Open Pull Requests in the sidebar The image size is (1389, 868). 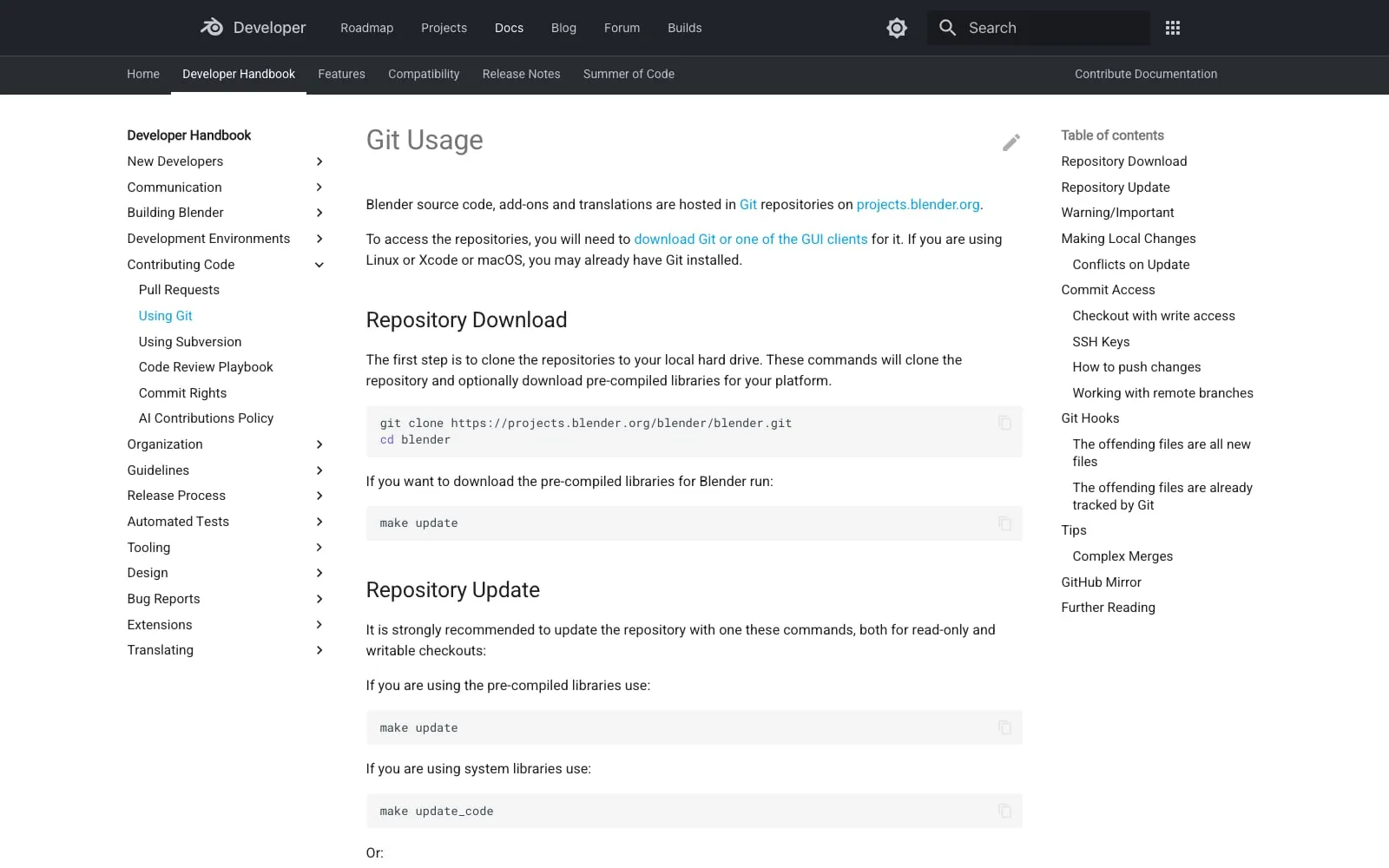click(x=179, y=290)
